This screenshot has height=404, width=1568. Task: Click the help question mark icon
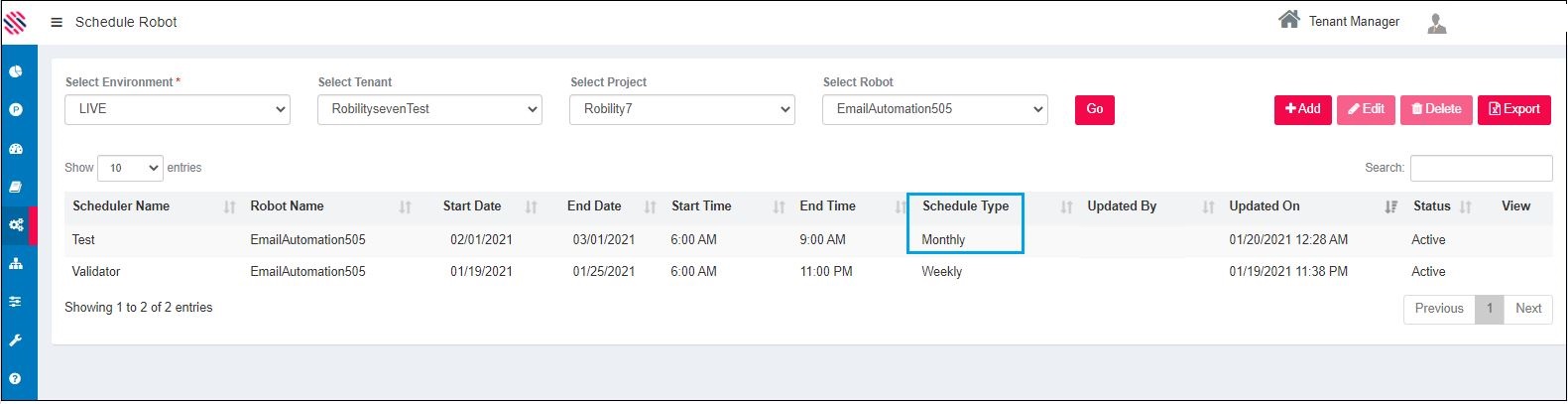coord(16,378)
